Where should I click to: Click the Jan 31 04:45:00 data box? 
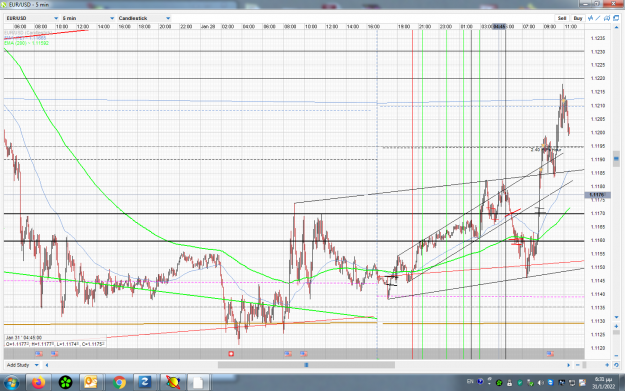click(x=55, y=341)
